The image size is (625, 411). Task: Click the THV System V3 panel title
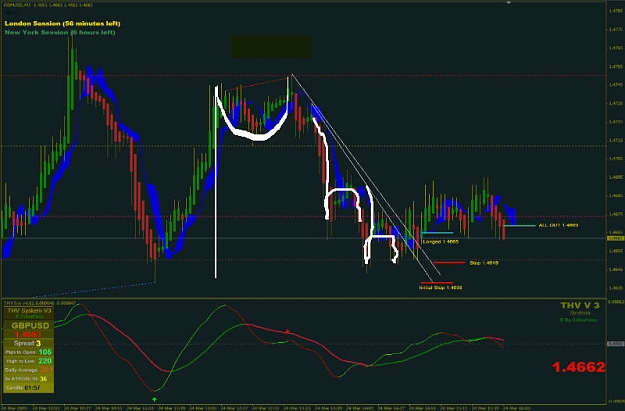pos(29,311)
